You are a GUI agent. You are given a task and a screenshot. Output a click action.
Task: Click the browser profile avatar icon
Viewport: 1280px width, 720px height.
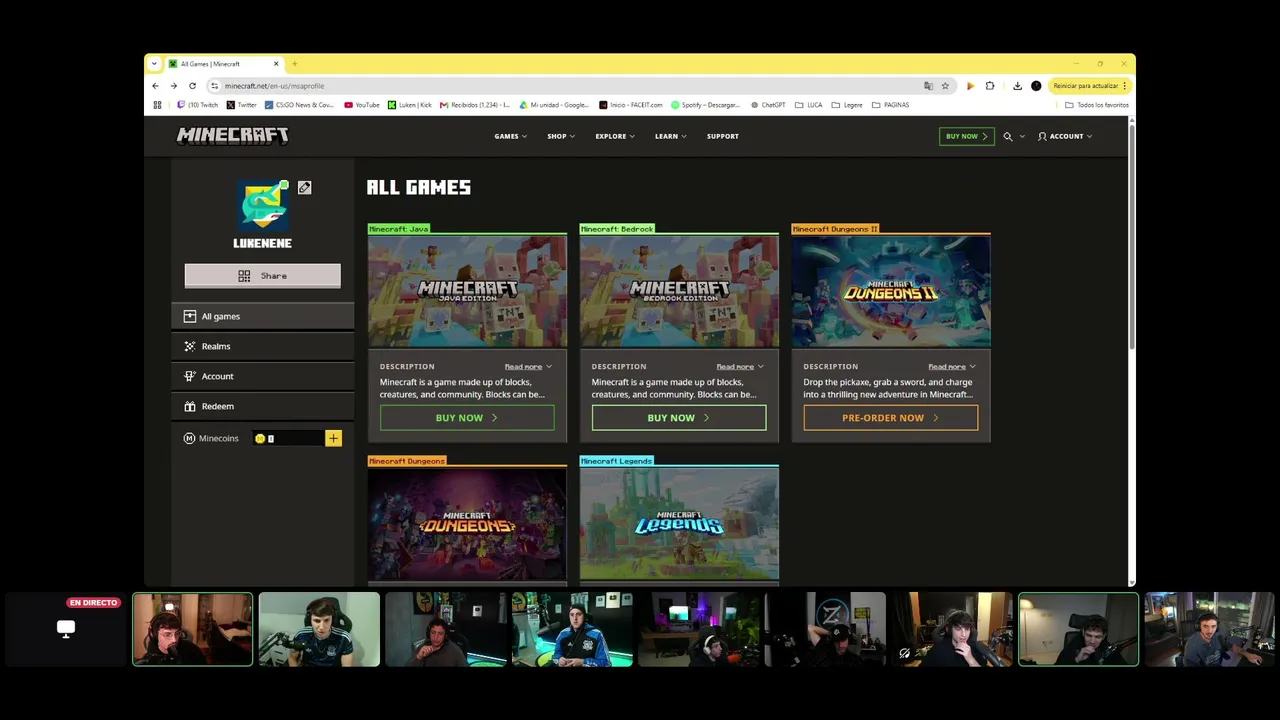pos(1036,86)
